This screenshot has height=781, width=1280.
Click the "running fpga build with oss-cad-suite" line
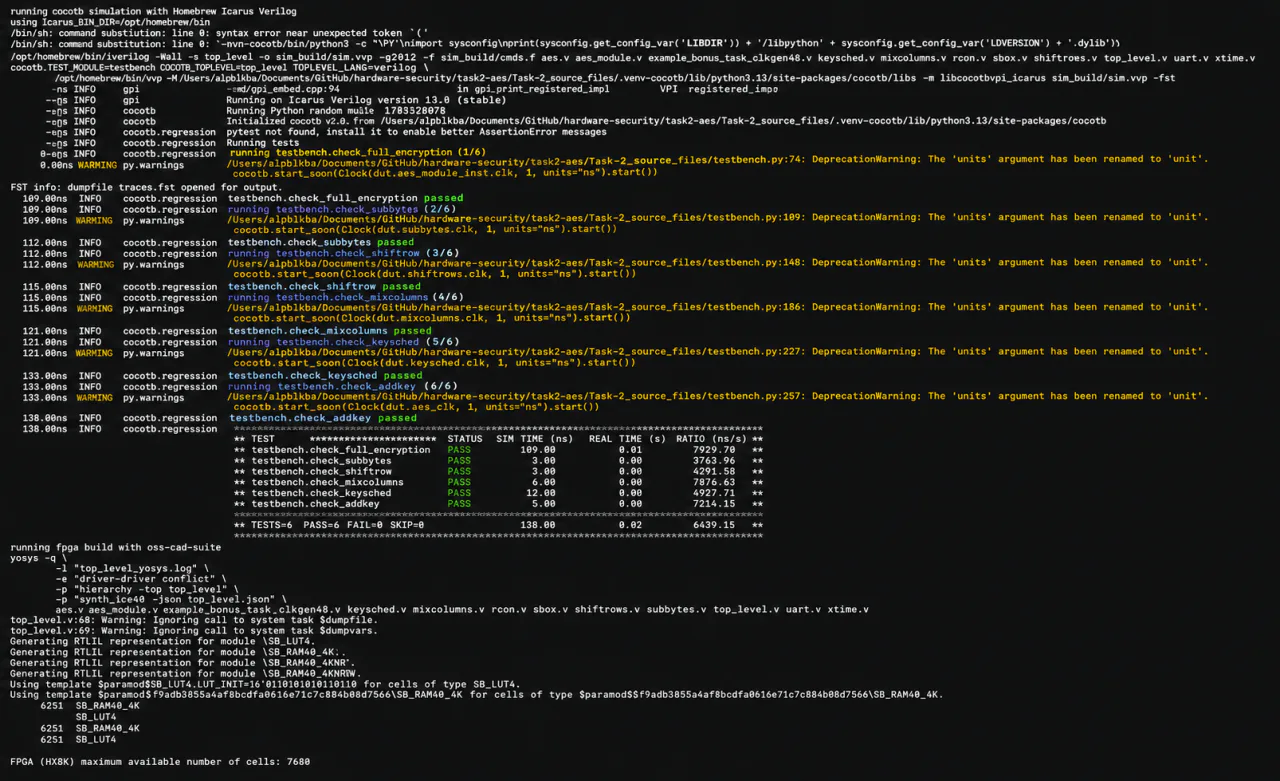(116, 547)
